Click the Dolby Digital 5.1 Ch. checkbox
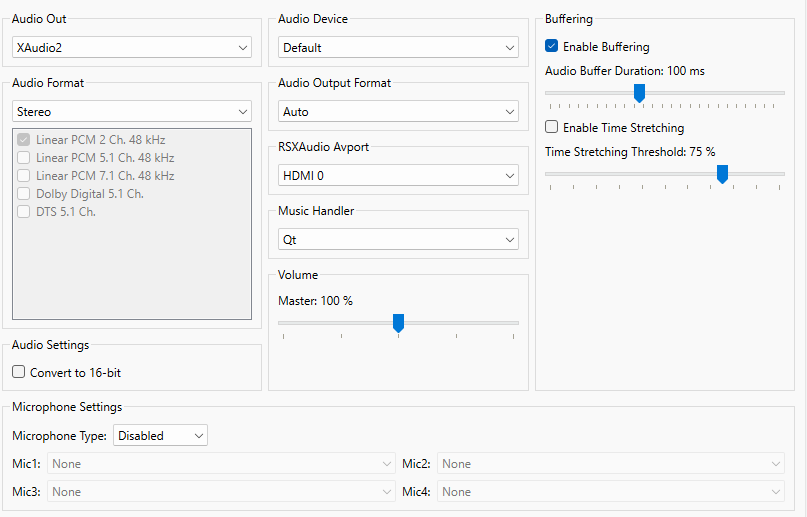Image resolution: width=807 pixels, height=517 pixels. point(25,194)
